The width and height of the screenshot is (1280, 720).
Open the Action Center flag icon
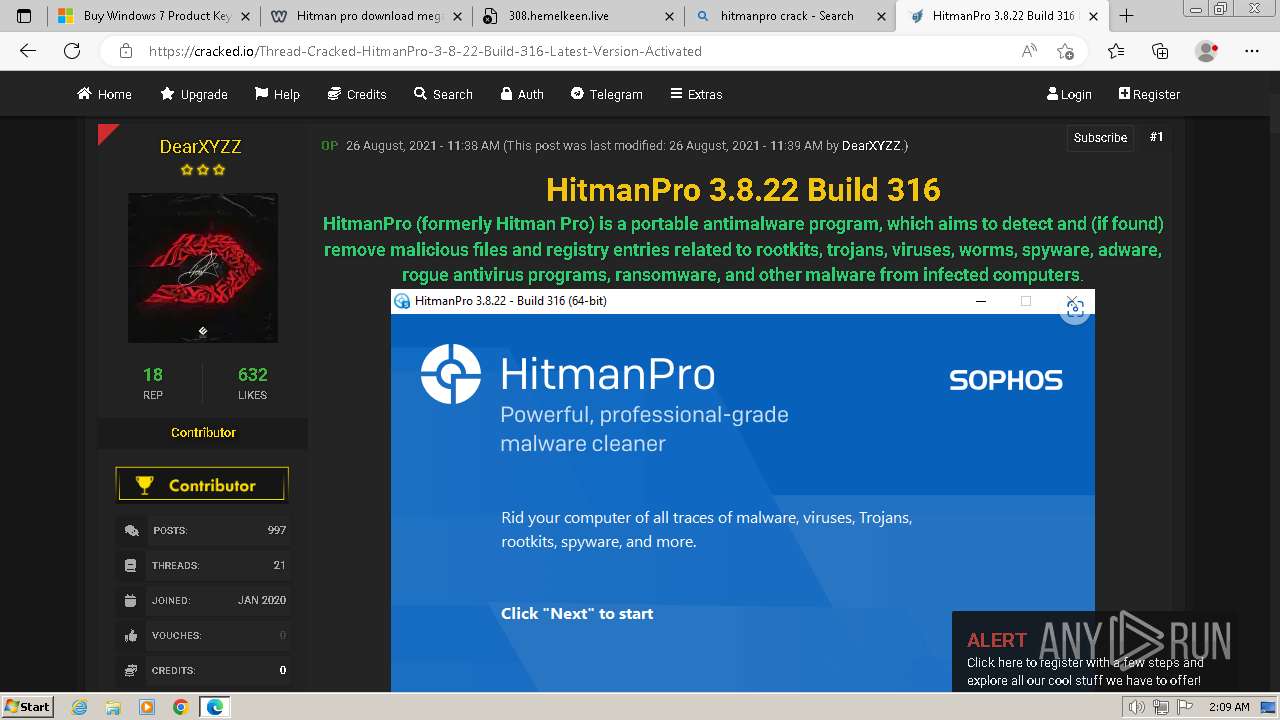1183,708
